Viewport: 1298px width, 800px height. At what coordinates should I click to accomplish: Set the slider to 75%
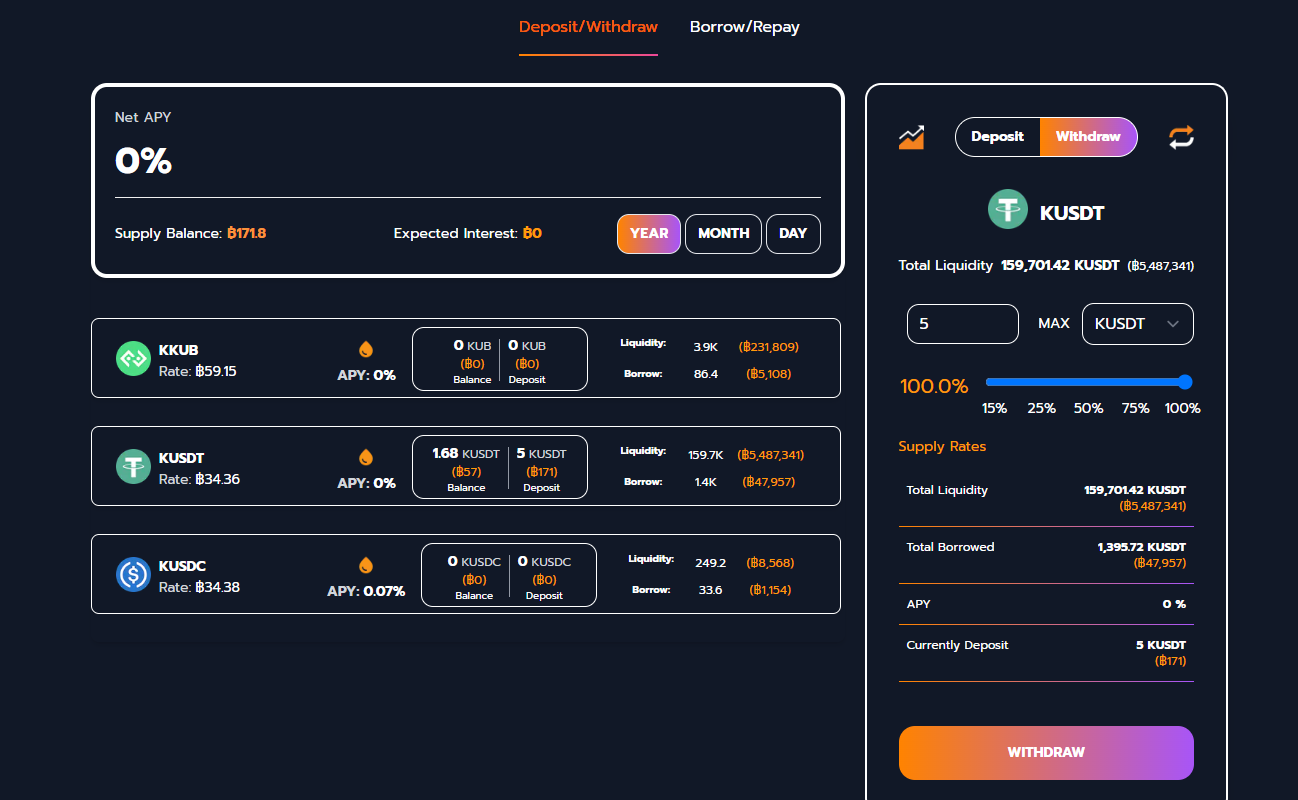(1135, 409)
